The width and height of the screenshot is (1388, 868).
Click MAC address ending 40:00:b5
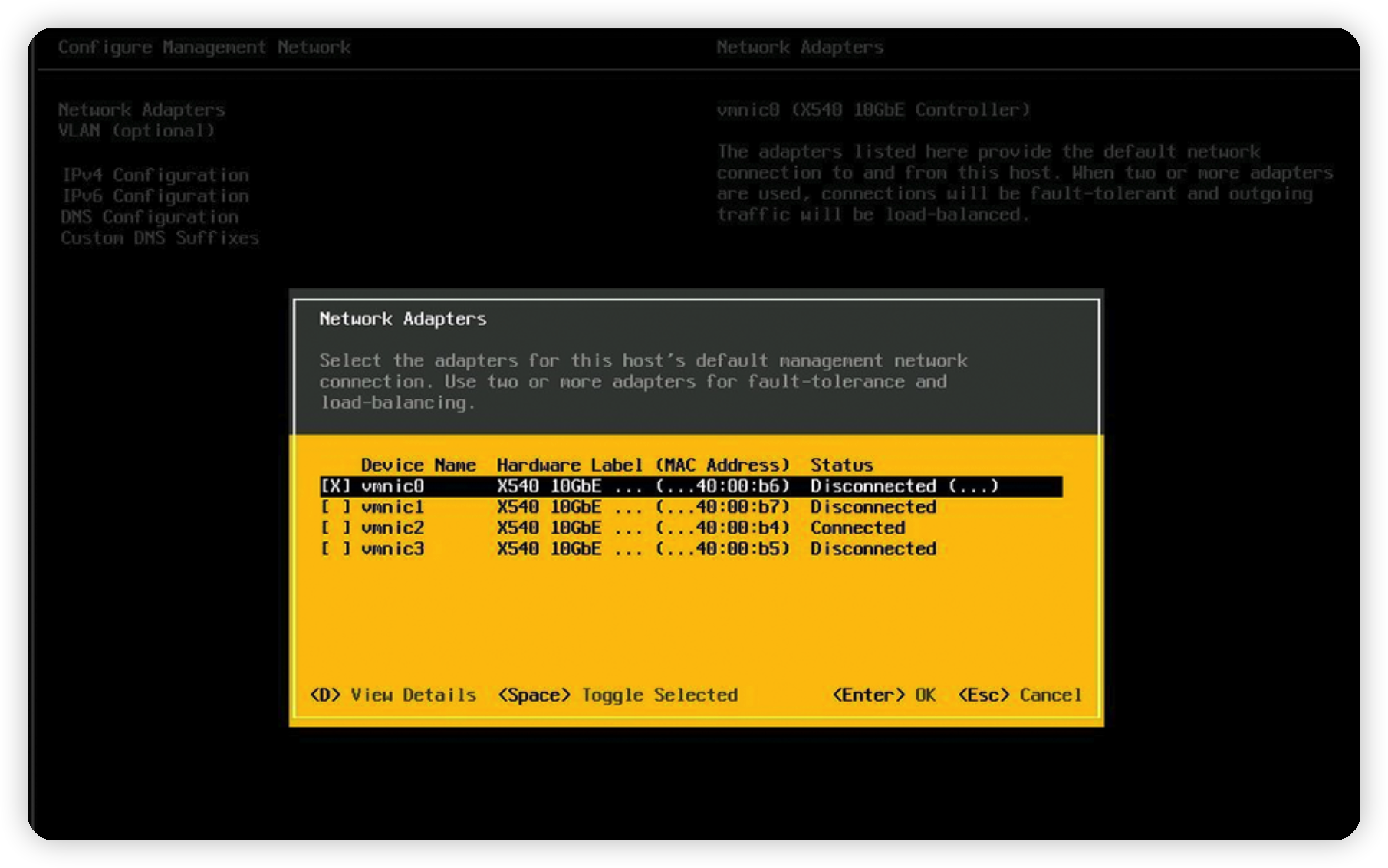[722, 548]
